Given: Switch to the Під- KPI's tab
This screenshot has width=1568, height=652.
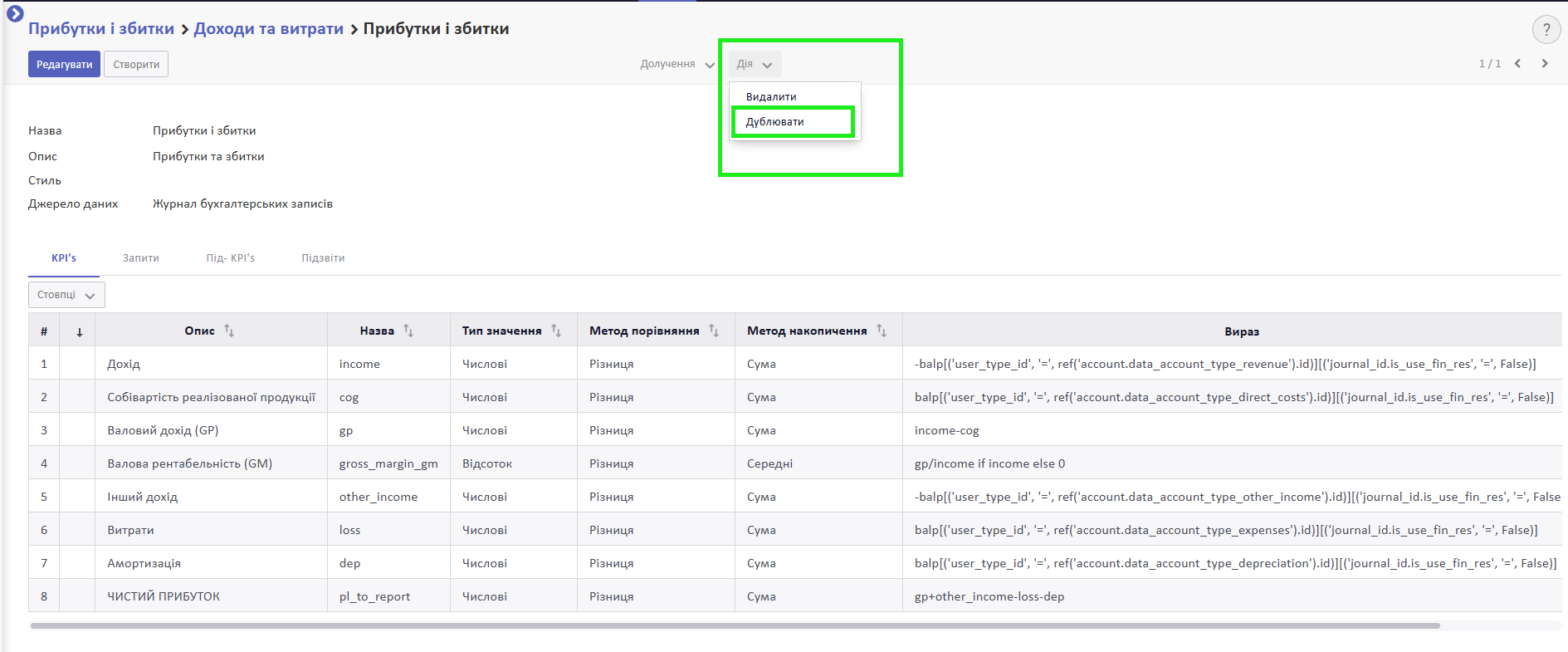Looking at the screenshot, I should 231,258.
